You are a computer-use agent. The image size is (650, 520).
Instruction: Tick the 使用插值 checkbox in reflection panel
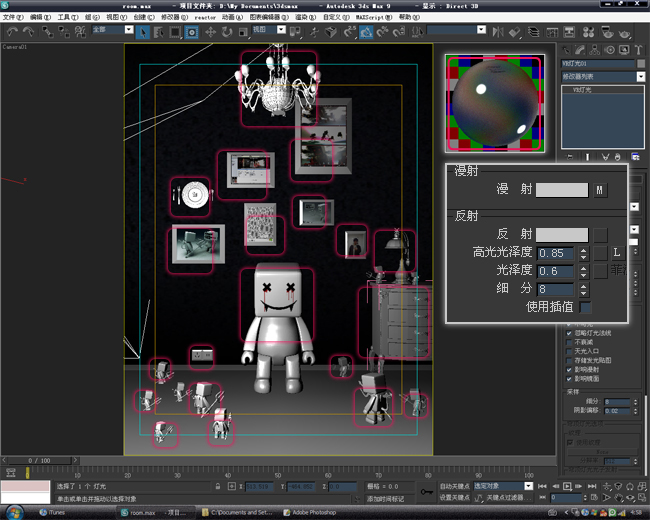585,307
